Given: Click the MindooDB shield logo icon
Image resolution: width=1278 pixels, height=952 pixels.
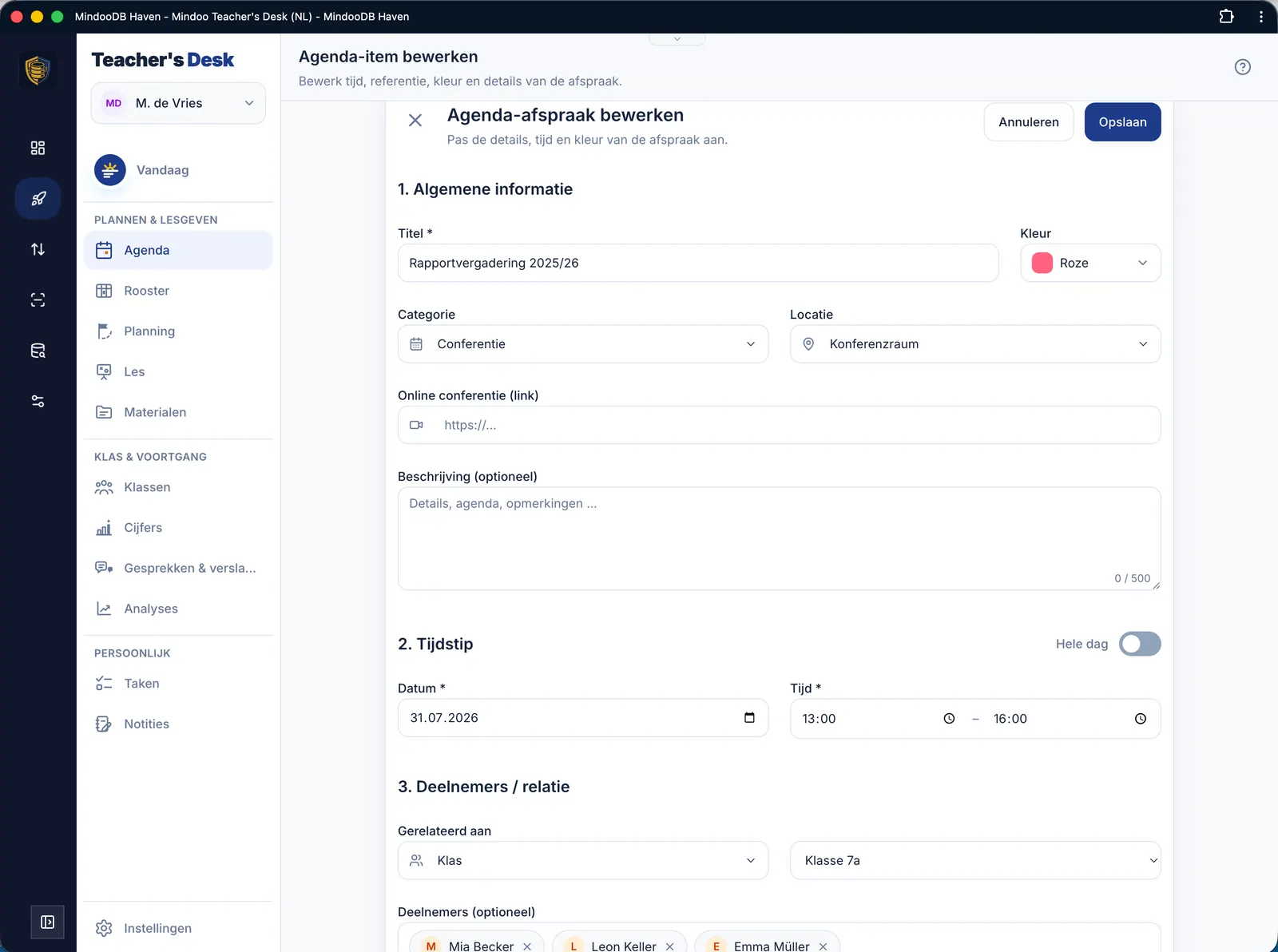Looking at the screenshot, I should (38, 70).
